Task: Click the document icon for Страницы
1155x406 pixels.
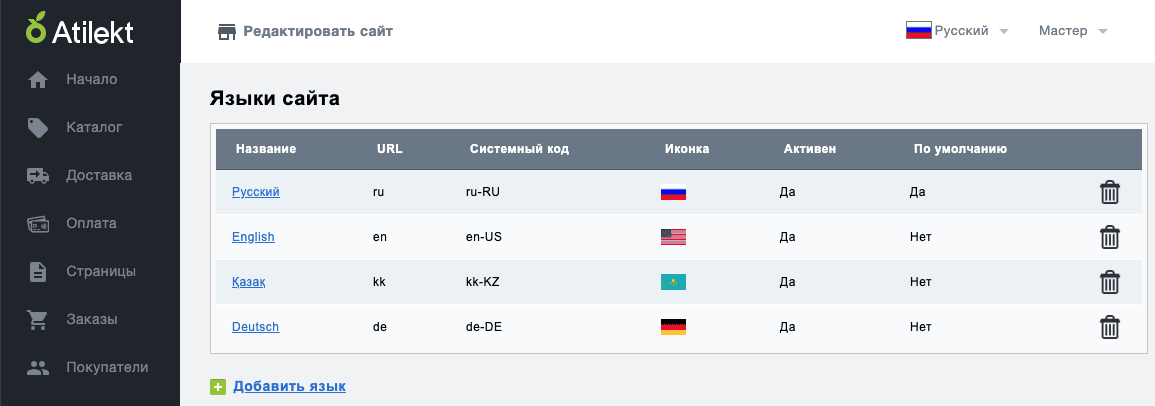Action: click(x=38, y=272)
